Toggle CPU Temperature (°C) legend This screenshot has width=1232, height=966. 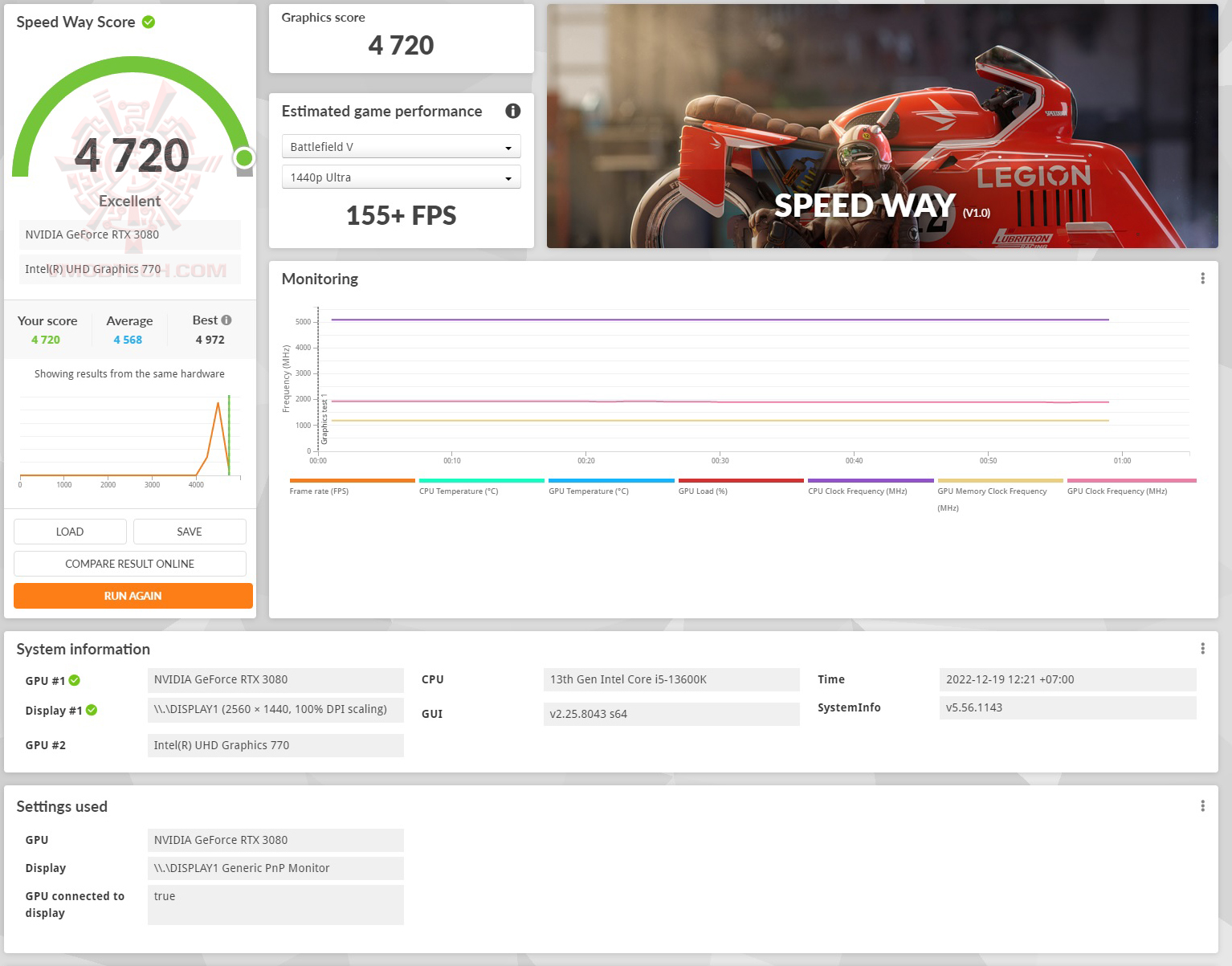[481, 487]
